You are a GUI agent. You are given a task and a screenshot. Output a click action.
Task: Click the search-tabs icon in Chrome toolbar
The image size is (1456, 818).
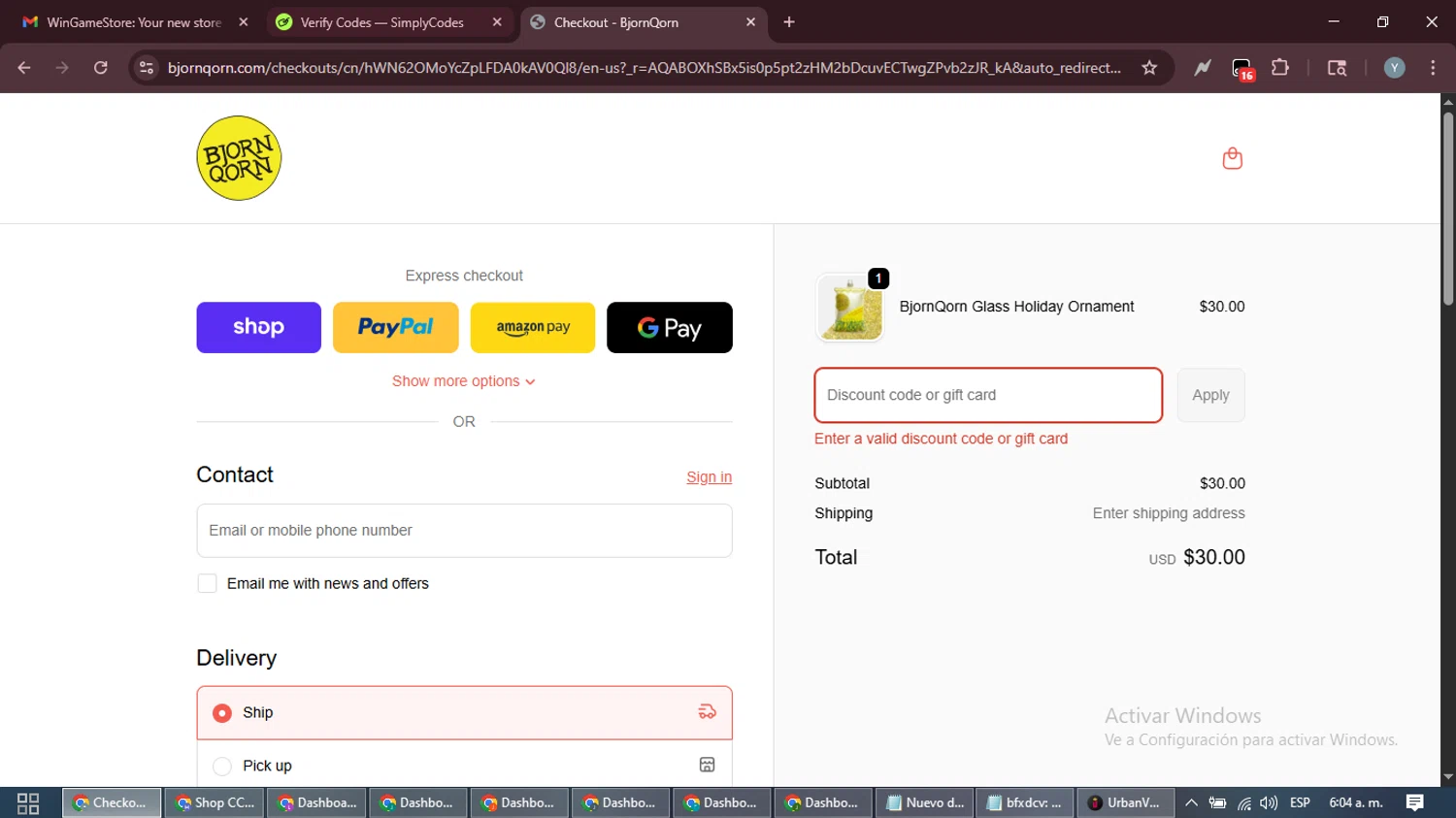1337,68
